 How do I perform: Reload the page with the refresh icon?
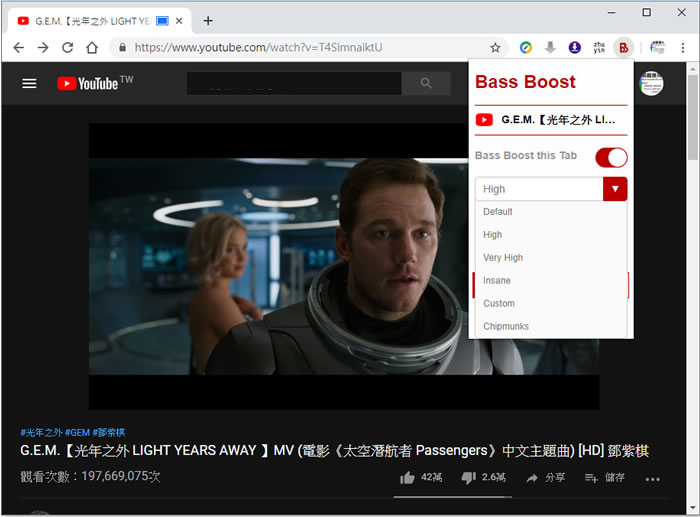(67, 47)
